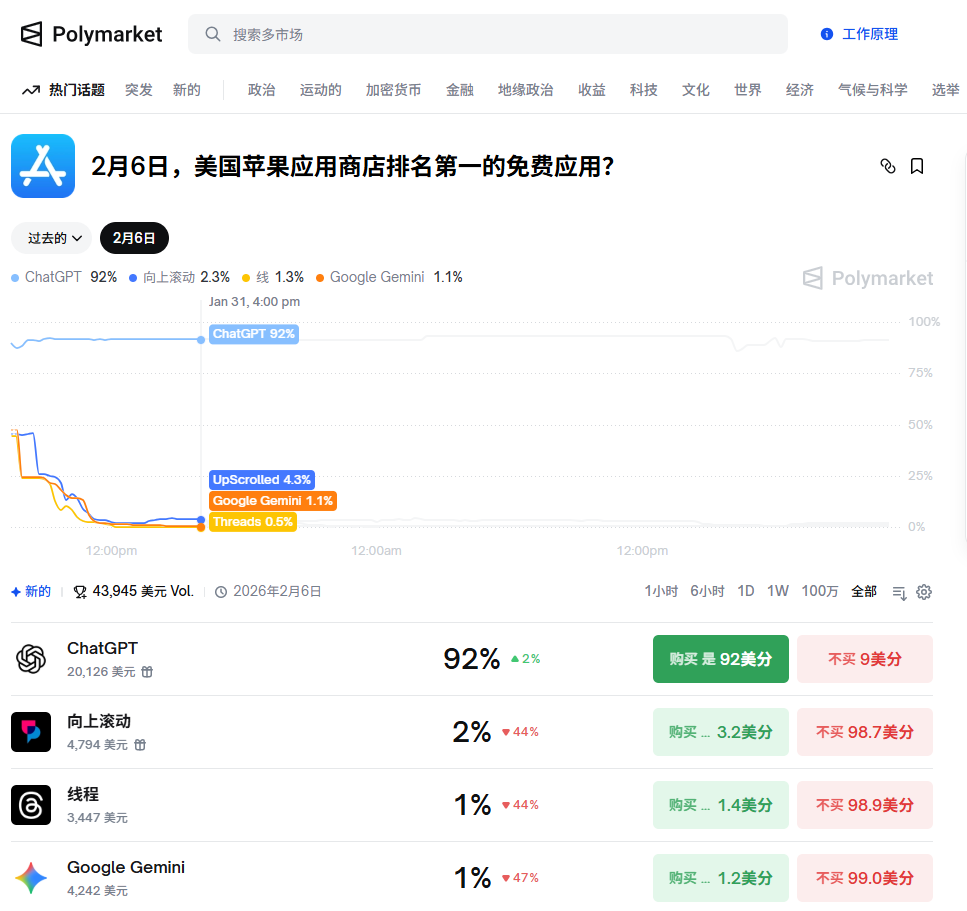Click the ChatGPT logo icon in list
Image resolution: width=967 pixels, height=911 pixels.
31,659
